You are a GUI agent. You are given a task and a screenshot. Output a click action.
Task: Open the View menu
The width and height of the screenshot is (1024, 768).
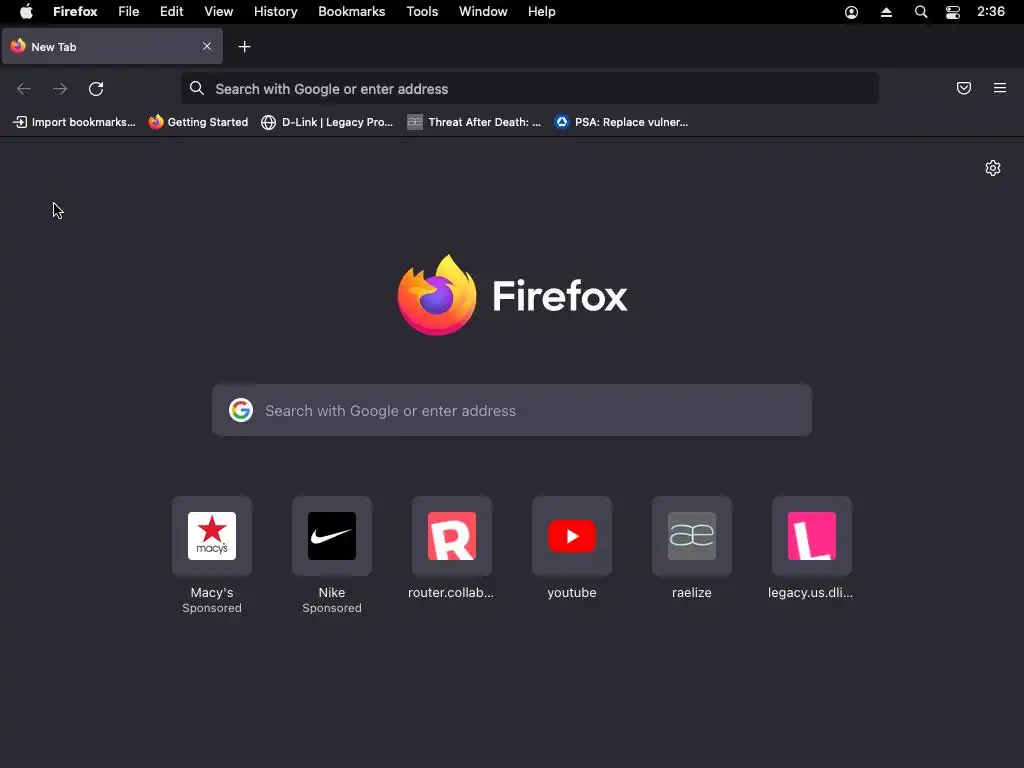coord(219,12)
